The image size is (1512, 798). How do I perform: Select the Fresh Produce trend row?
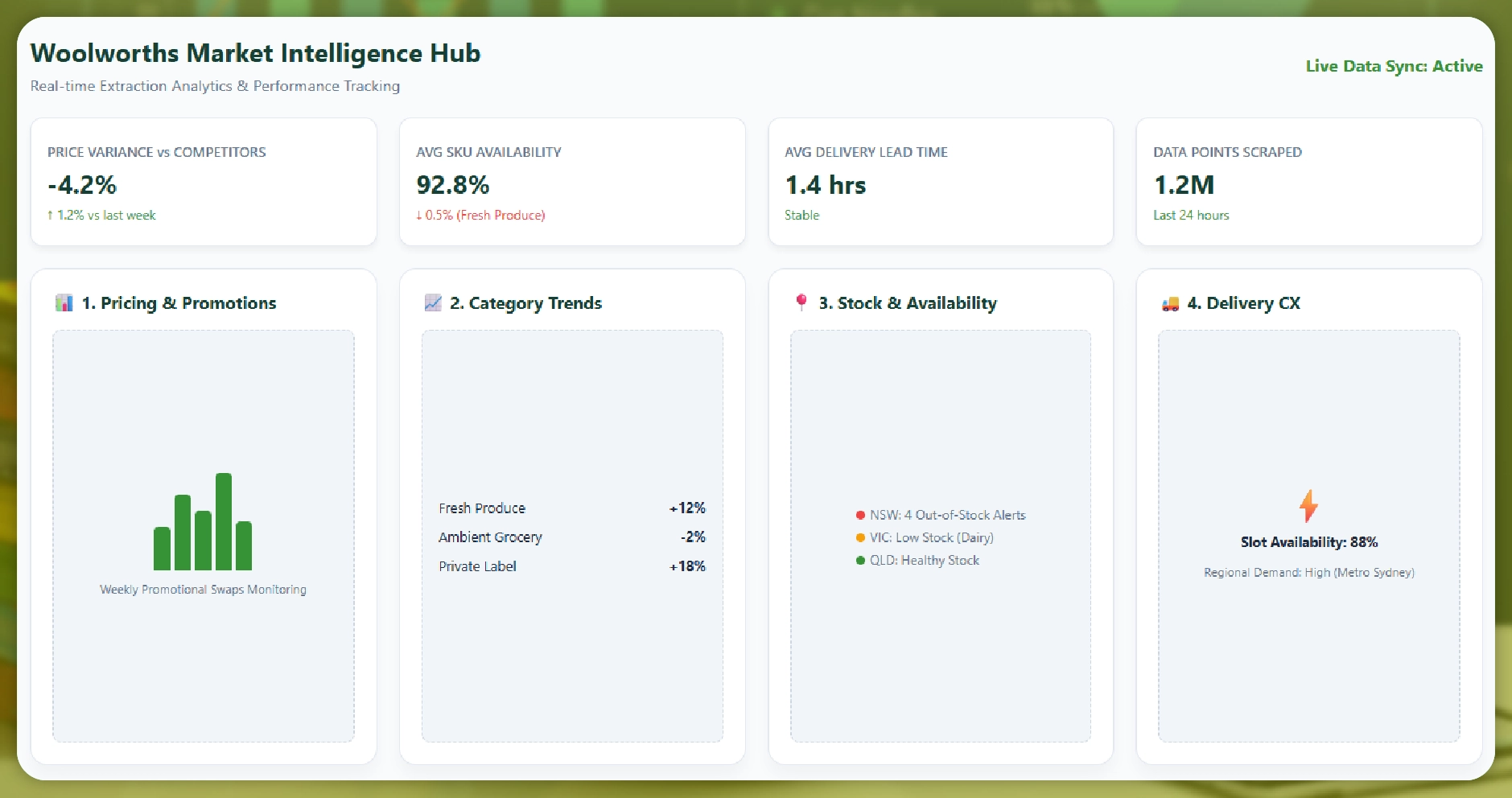(571, 508)
